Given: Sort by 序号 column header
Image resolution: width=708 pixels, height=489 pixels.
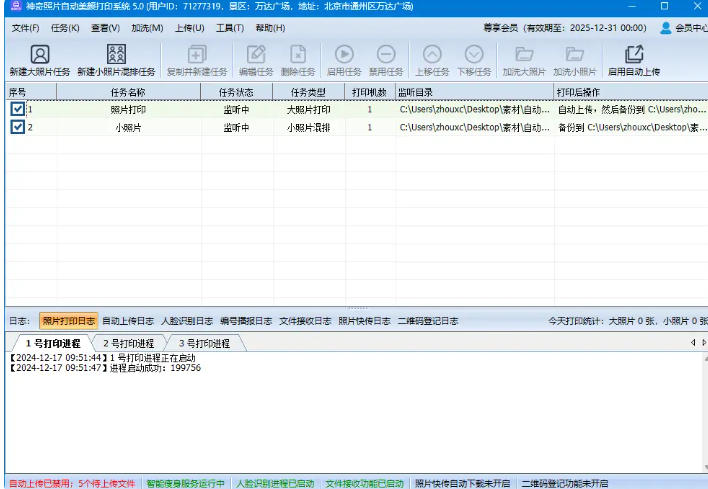Looking at the screenshot, I should pos(31,92).
